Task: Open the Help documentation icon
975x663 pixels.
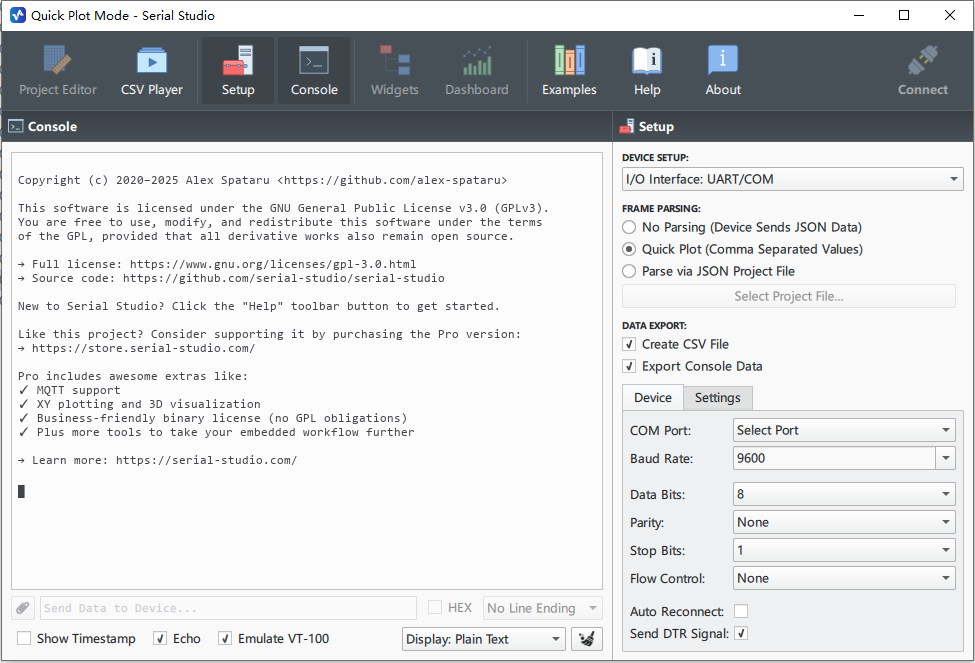Action: pyautogui.click(x=647, y=71)
